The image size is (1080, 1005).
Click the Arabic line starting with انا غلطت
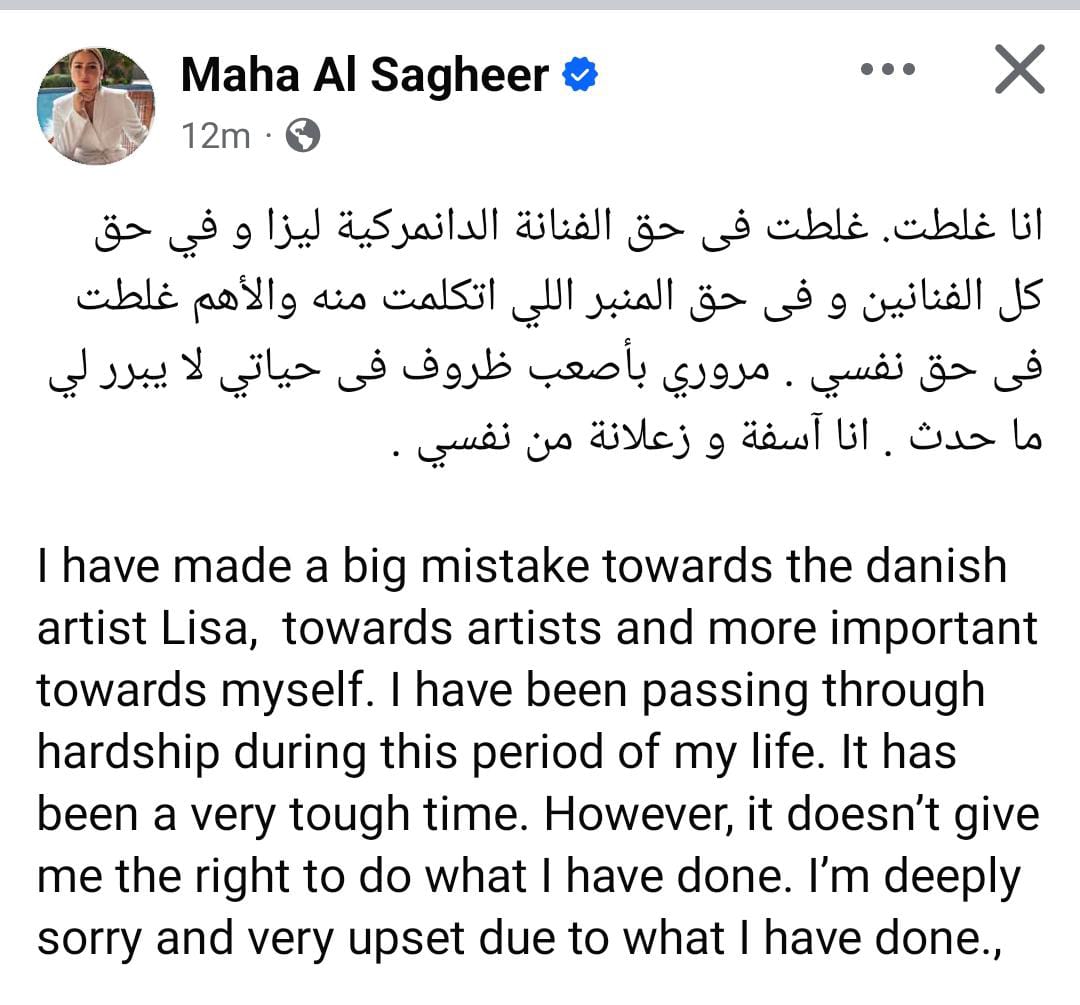click(568, 229)
